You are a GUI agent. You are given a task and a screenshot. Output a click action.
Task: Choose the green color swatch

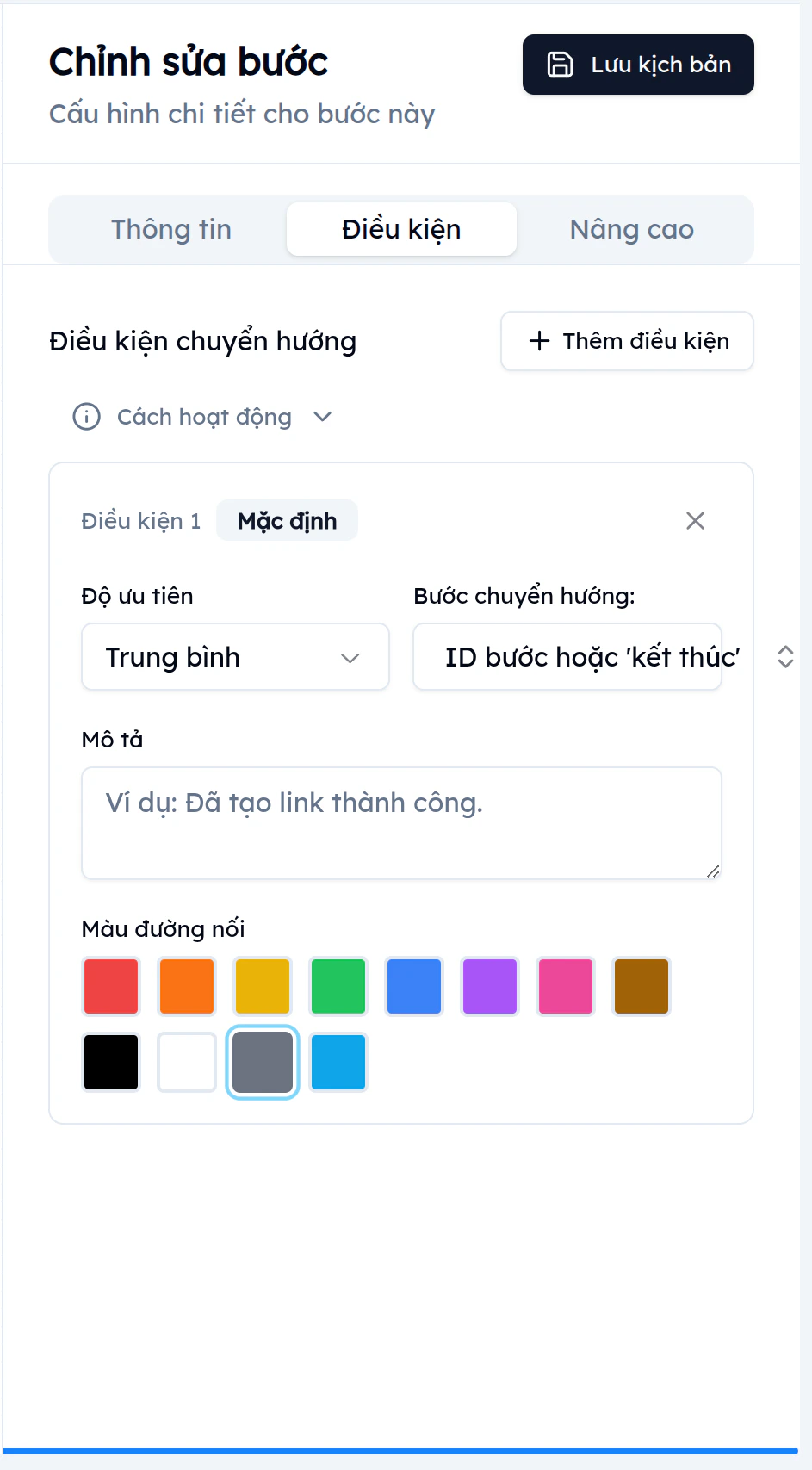[338, 986]
